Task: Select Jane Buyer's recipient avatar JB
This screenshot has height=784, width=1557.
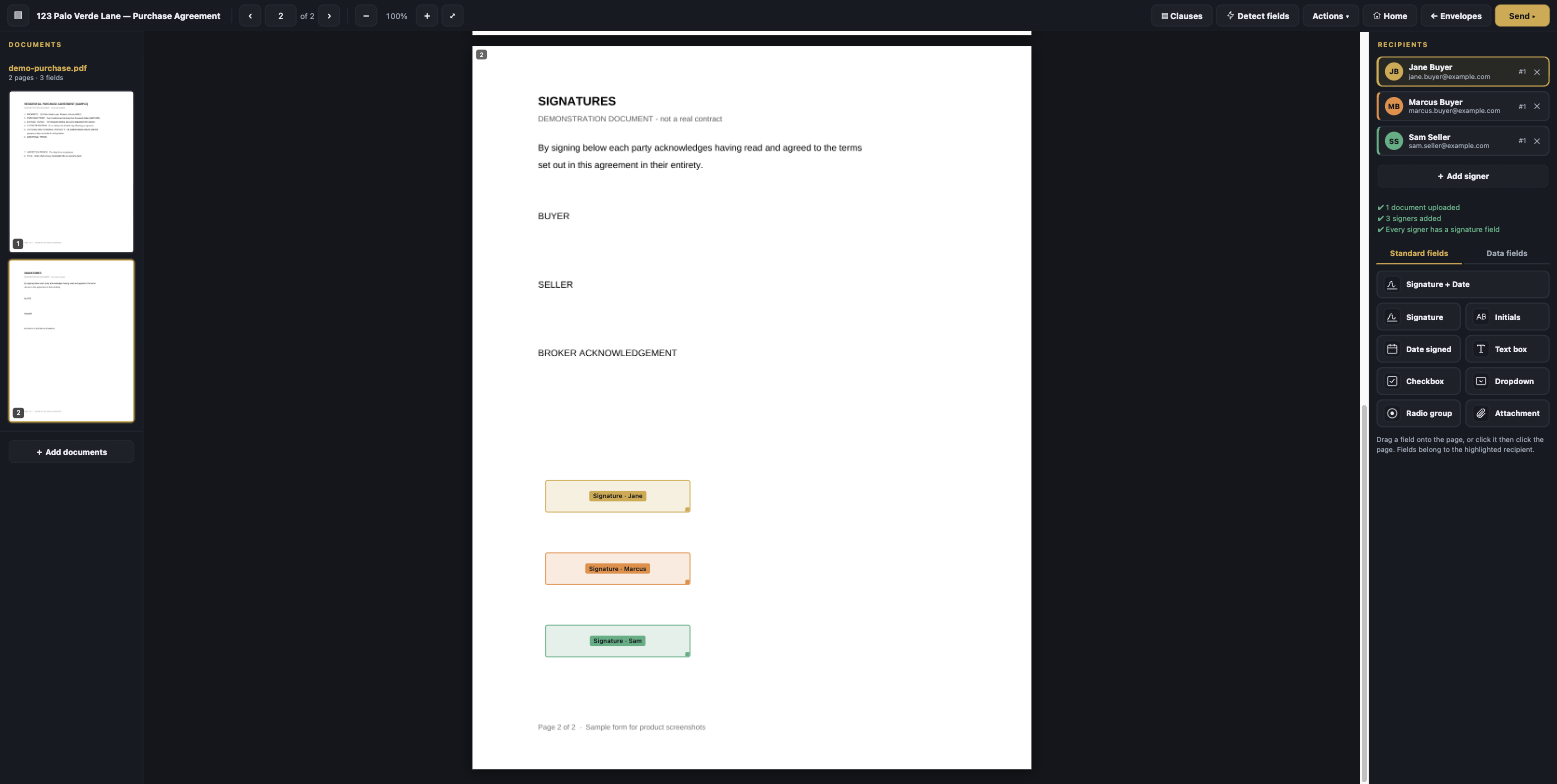Action: click(1394, 72)
